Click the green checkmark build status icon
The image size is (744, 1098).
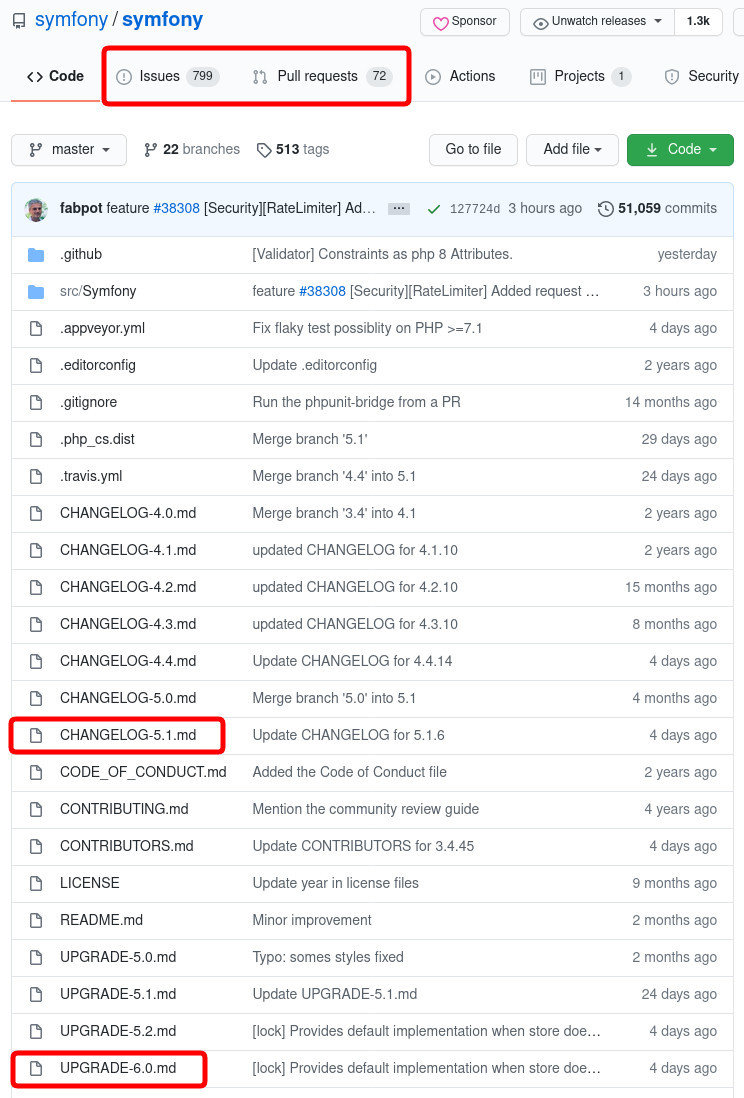pyautogui.click(x=434, y=209)
